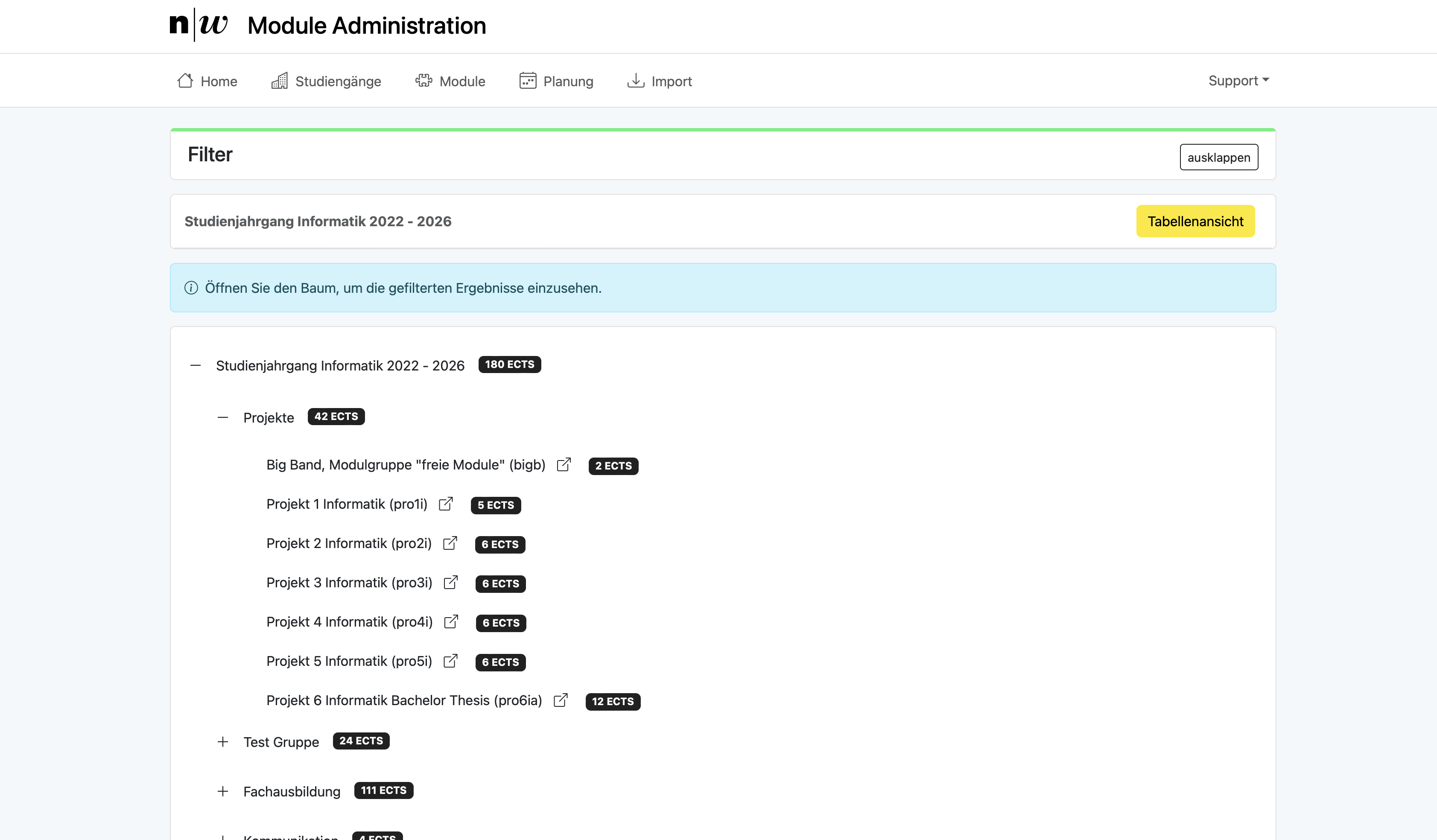This screenshot has height=840, width=1437.
Task: Select Projekt 1 Informatik (pro1i) row text
Action: point(347,504)
